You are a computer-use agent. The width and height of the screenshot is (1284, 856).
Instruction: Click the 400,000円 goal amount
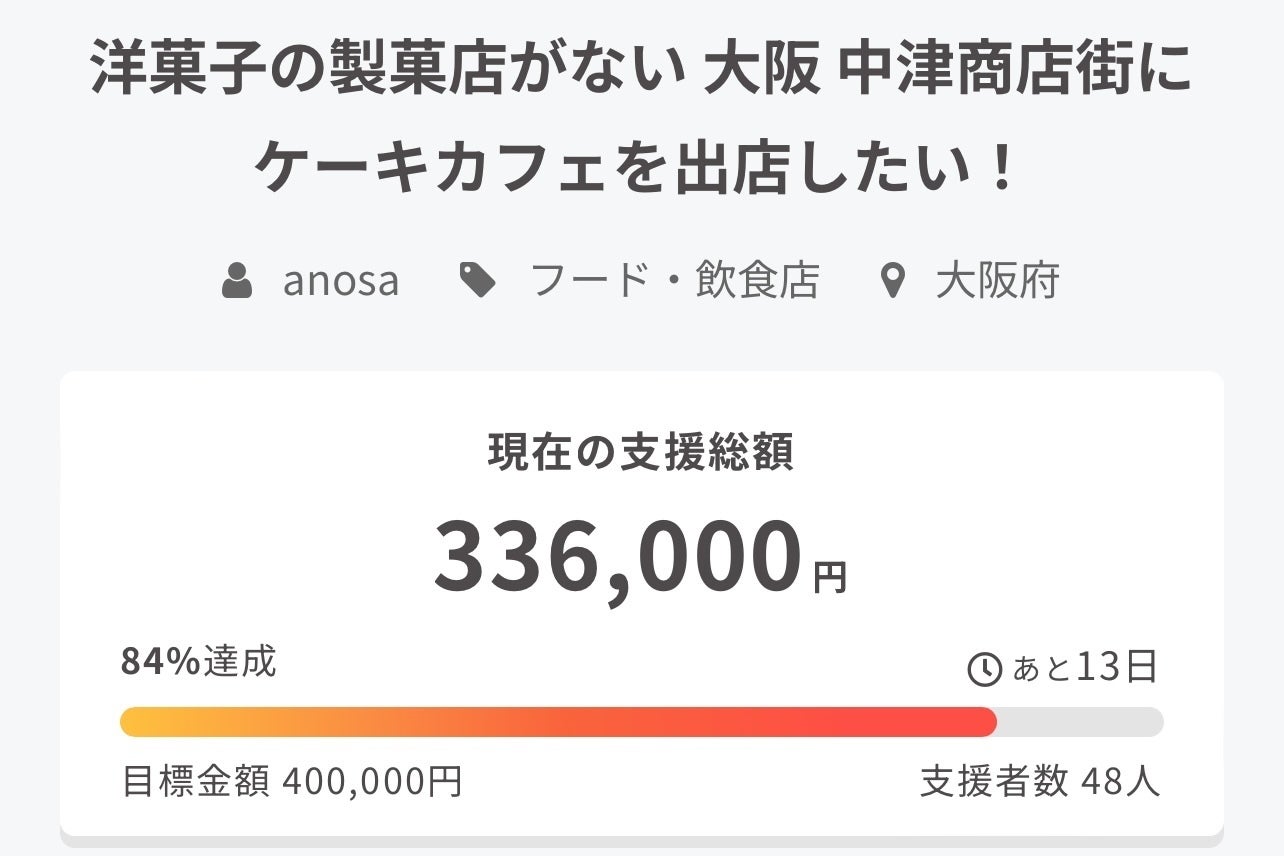[x=372, y=781]
